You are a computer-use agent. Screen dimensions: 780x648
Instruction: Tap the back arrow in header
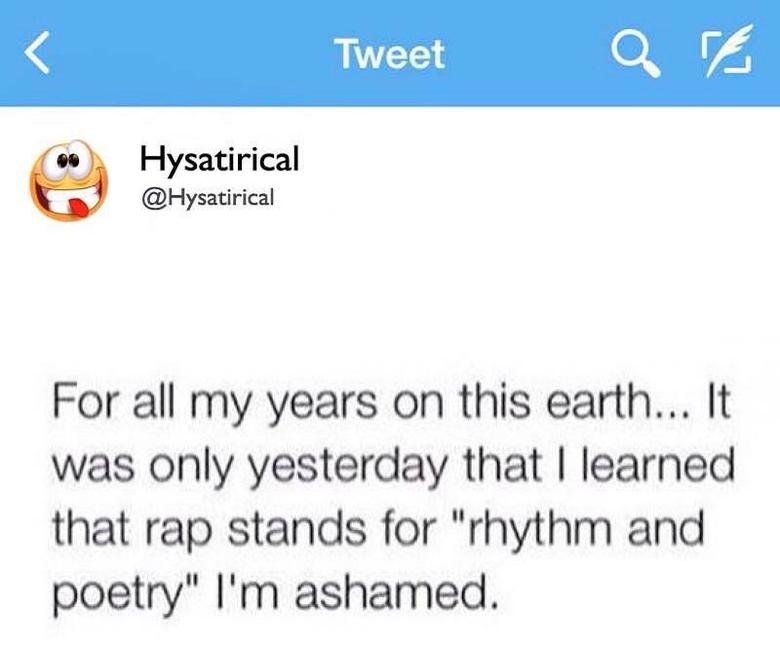tap(37, 54)
